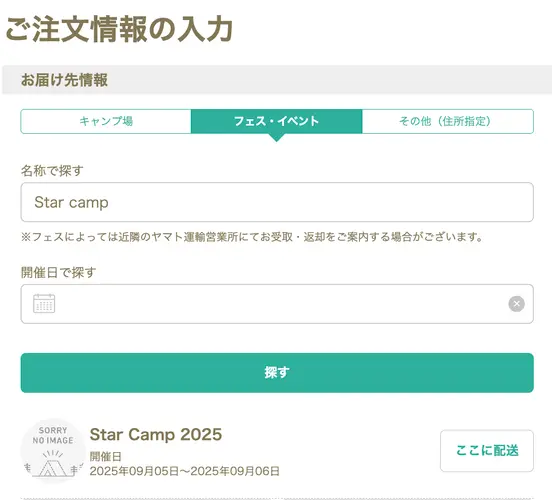Click the 開催日で探す label

(58, 273)
